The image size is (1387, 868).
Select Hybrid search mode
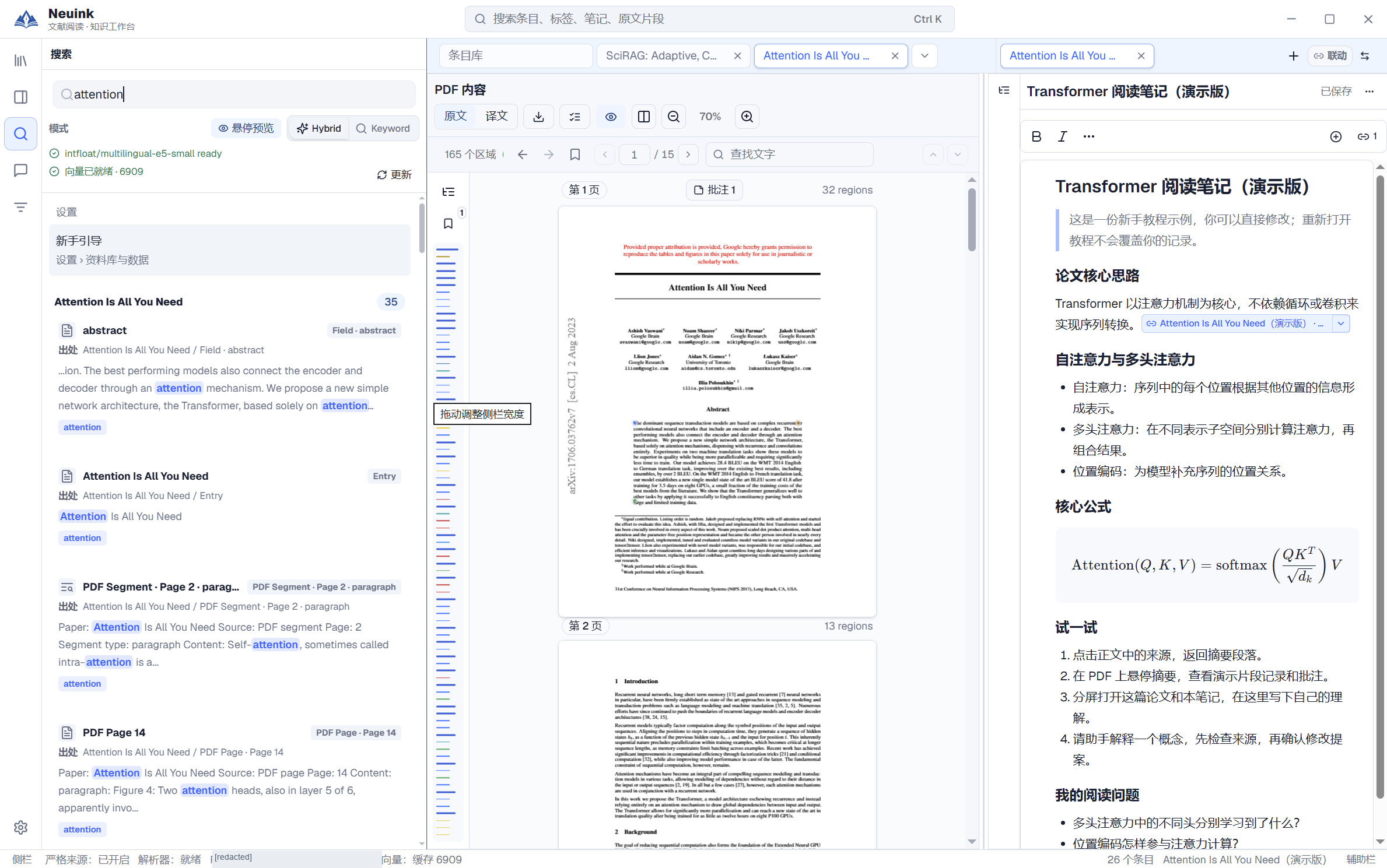point(318,128)
